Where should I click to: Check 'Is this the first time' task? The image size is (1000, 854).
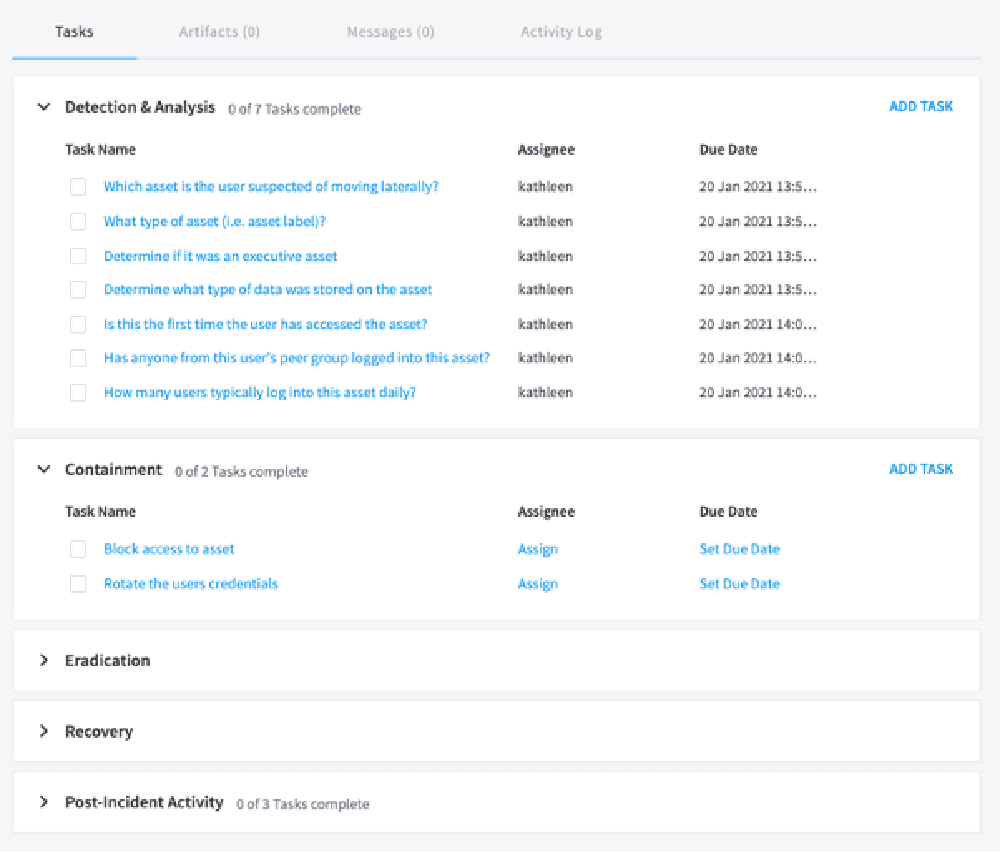pyautogui.click(x=78, y=324)
